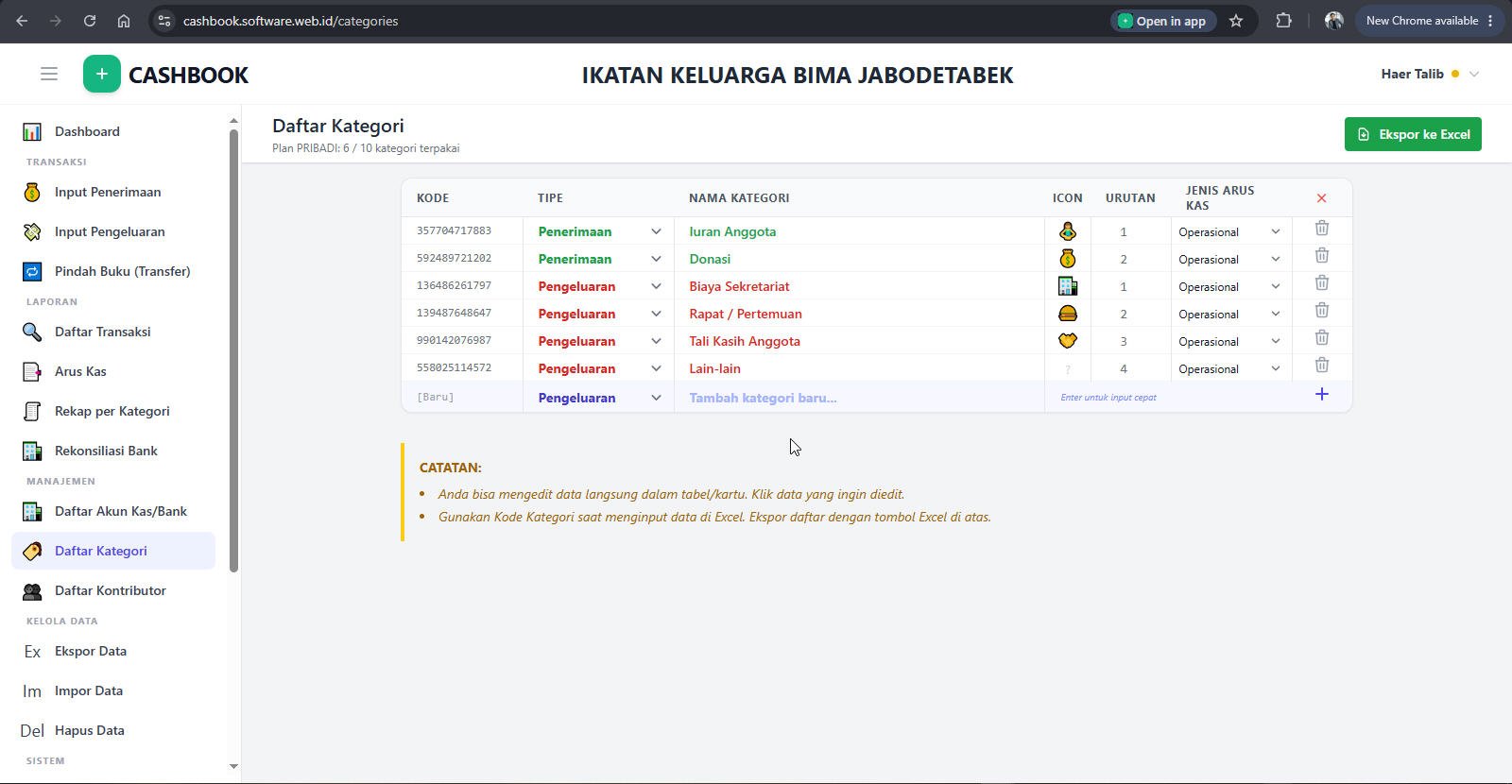This screenshot has width=1512, height=784.
Task: Delete the Biaya Sekretariat category
Action: point(1322,283)
